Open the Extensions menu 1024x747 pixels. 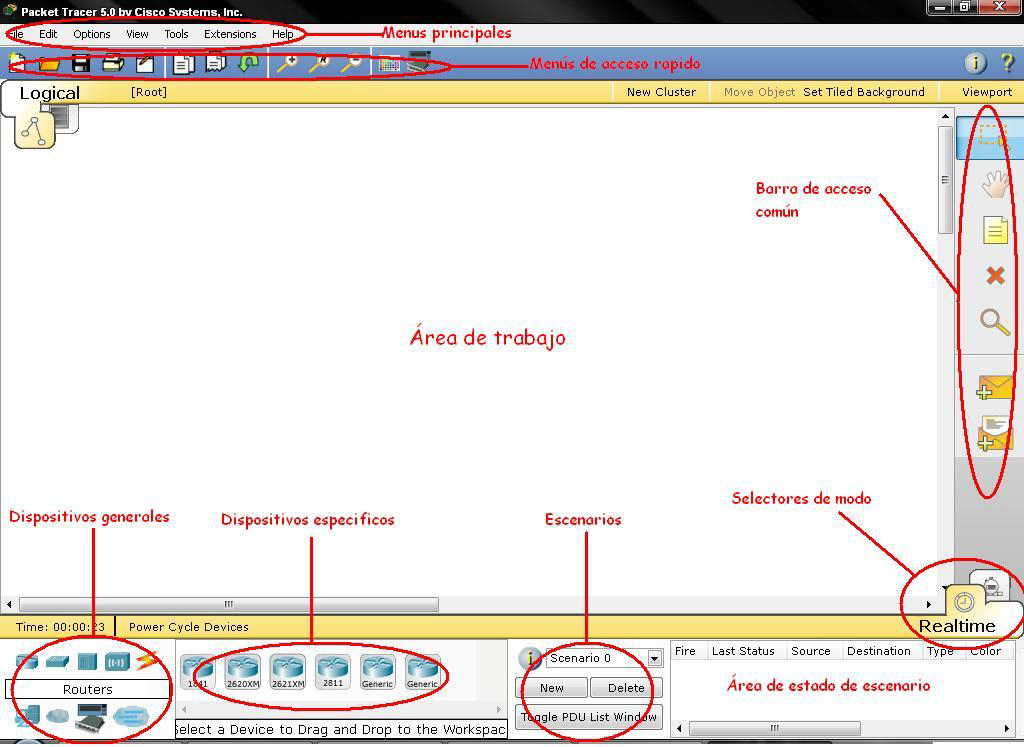(230, 33)
